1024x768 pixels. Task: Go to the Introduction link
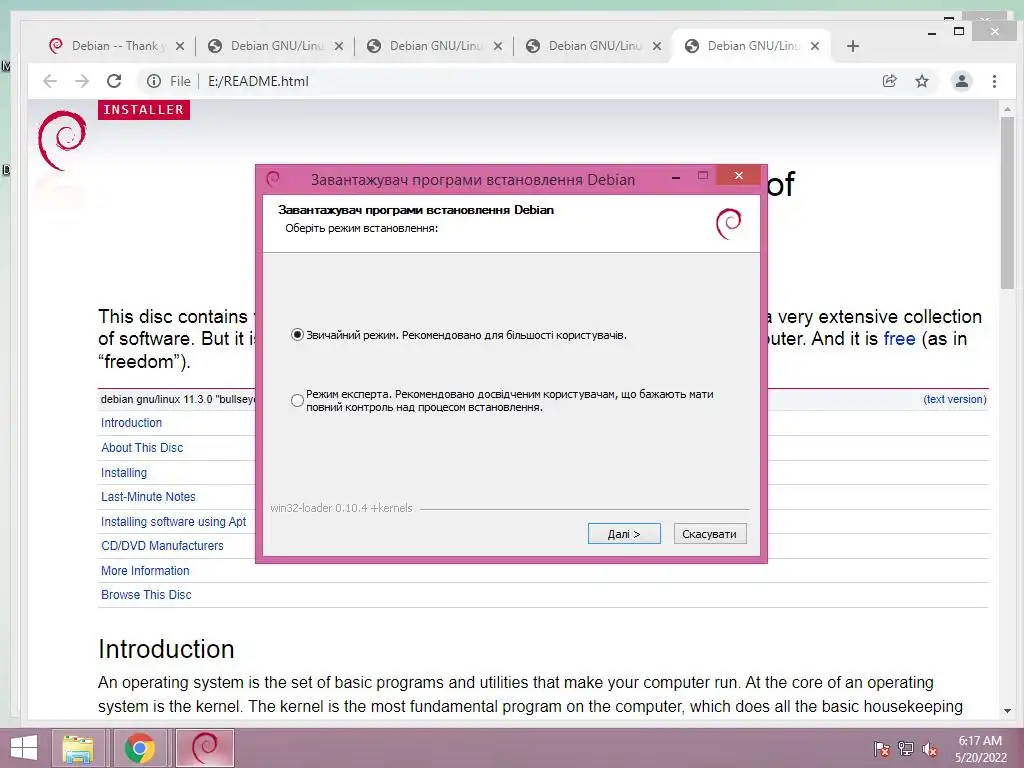click(131, 423)
